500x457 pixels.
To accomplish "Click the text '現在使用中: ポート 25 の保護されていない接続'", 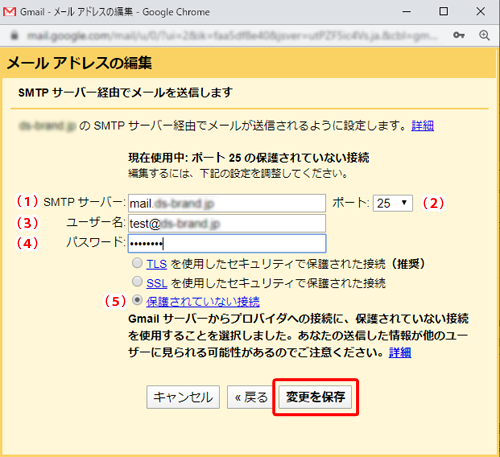I will [x=249, y=158].
